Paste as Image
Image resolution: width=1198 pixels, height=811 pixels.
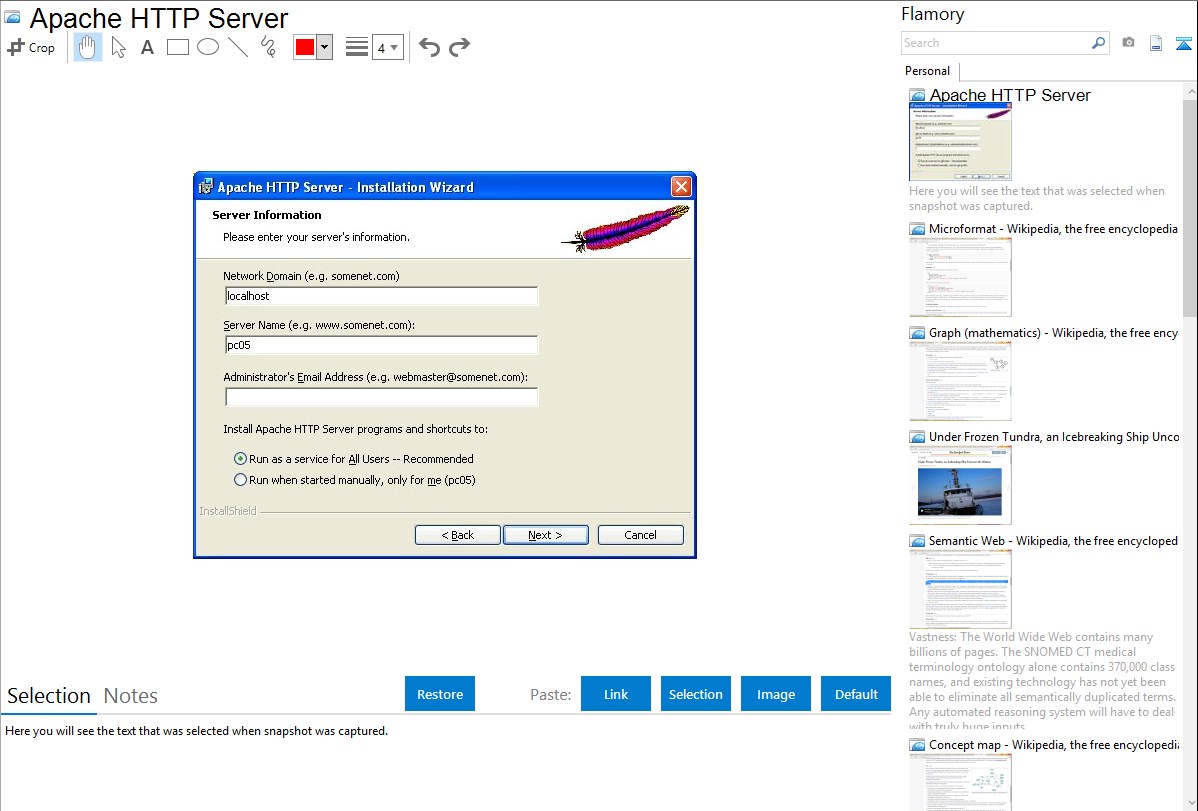point(776,694)
